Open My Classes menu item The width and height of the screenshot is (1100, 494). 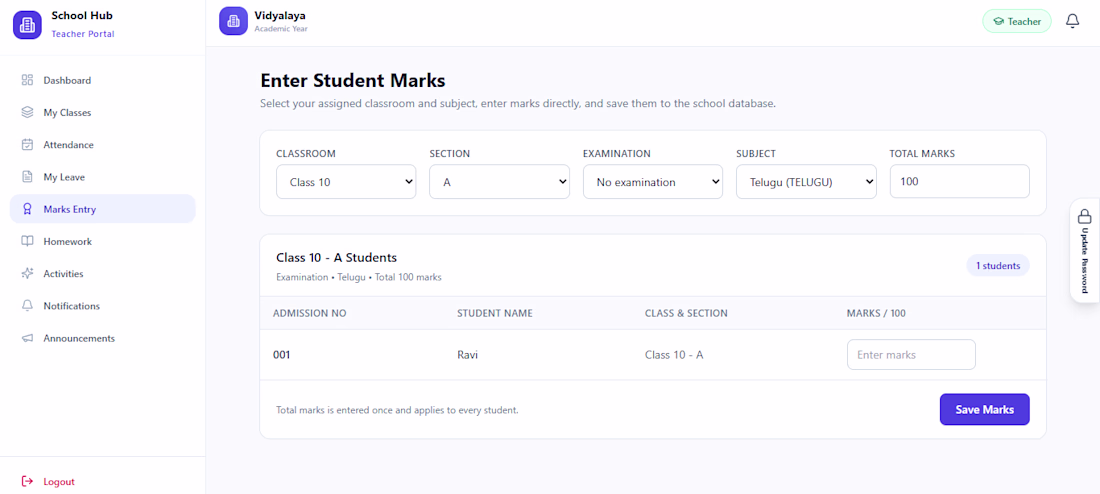point(102,112)
